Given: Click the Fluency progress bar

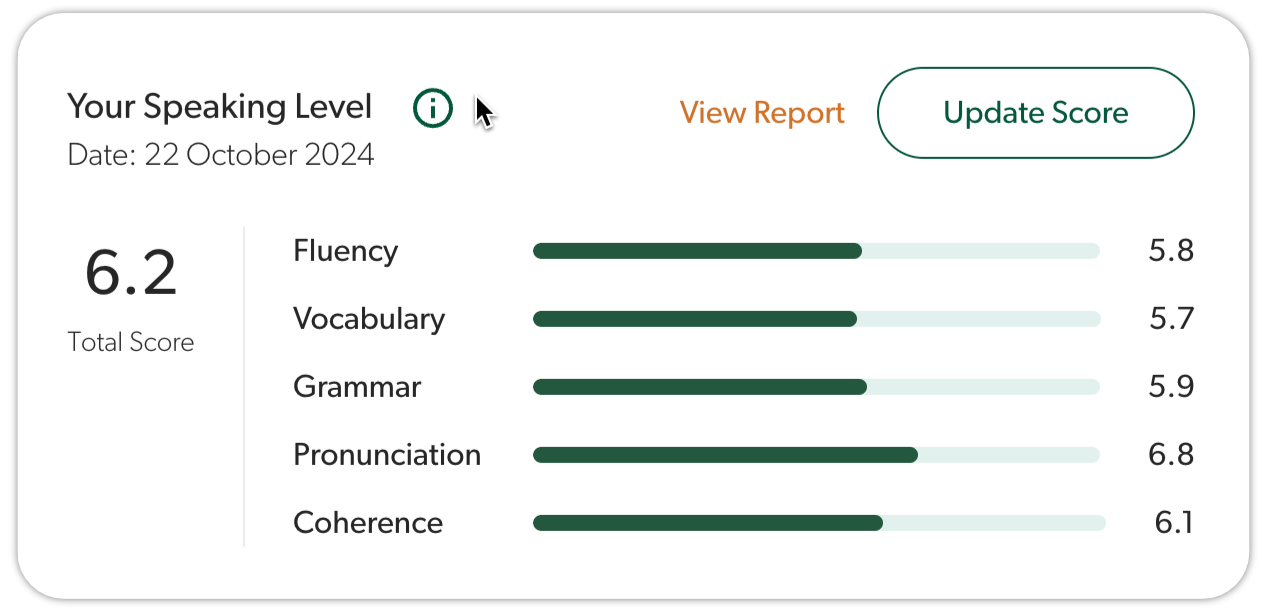Looking at the screenshot, I should [x=816, y=251].
